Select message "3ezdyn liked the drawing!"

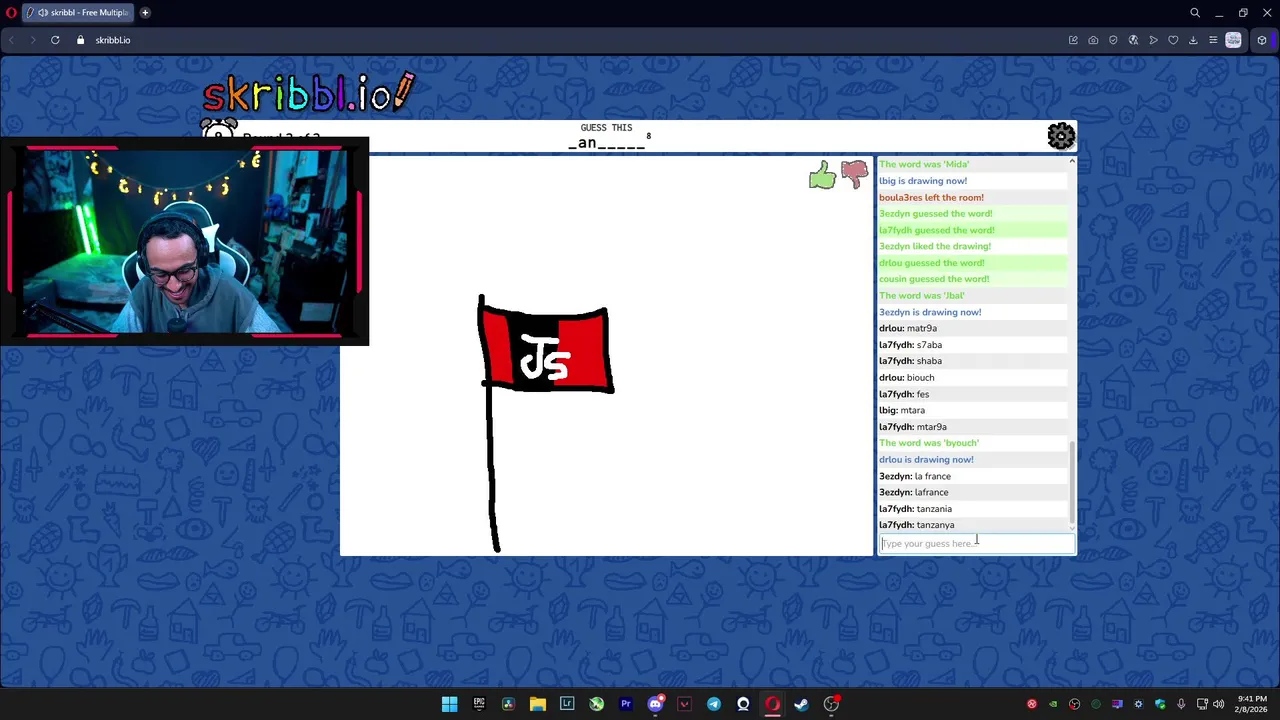pyautogui.click(x=935, y=246)
